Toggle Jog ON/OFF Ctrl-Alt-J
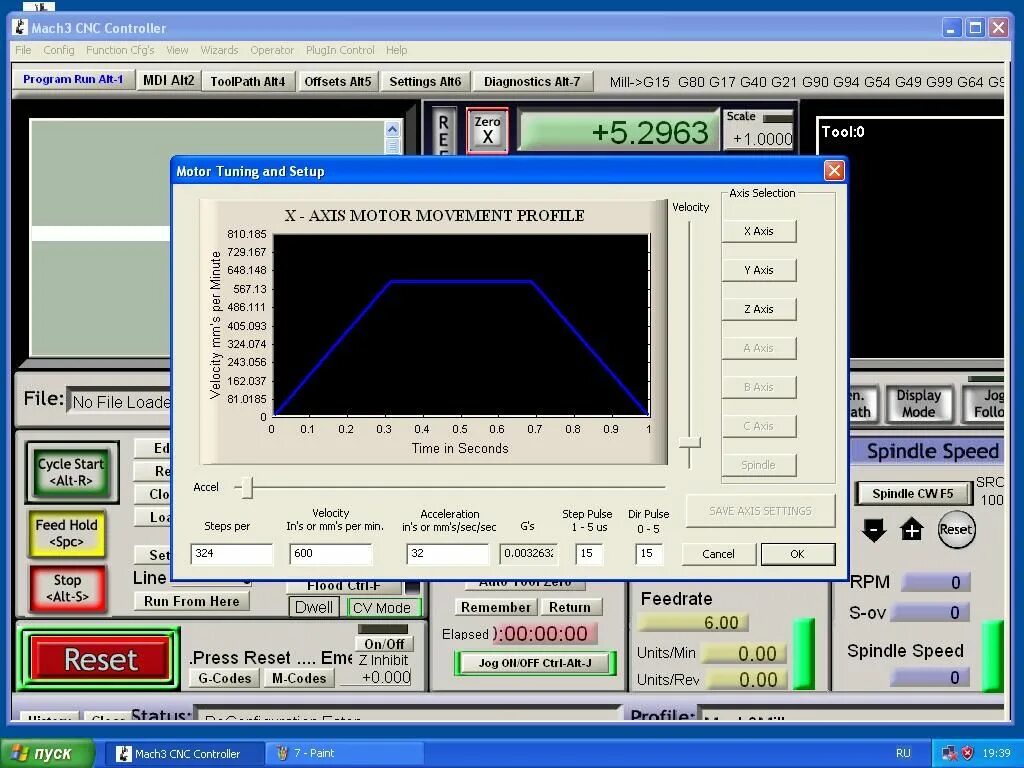 (535, 663)
